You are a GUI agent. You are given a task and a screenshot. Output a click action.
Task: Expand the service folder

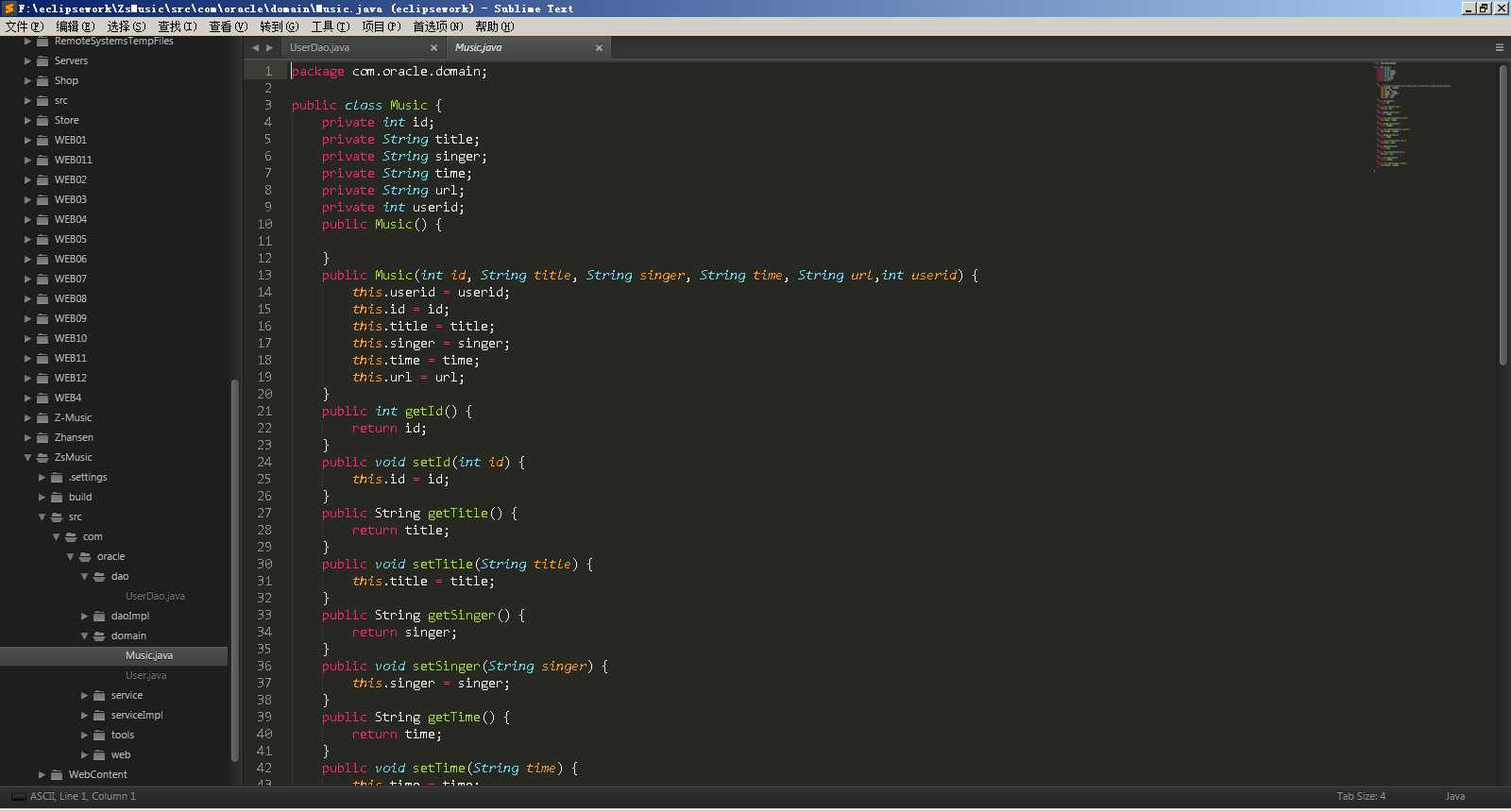pyautogui.click(x=85, y=695)
